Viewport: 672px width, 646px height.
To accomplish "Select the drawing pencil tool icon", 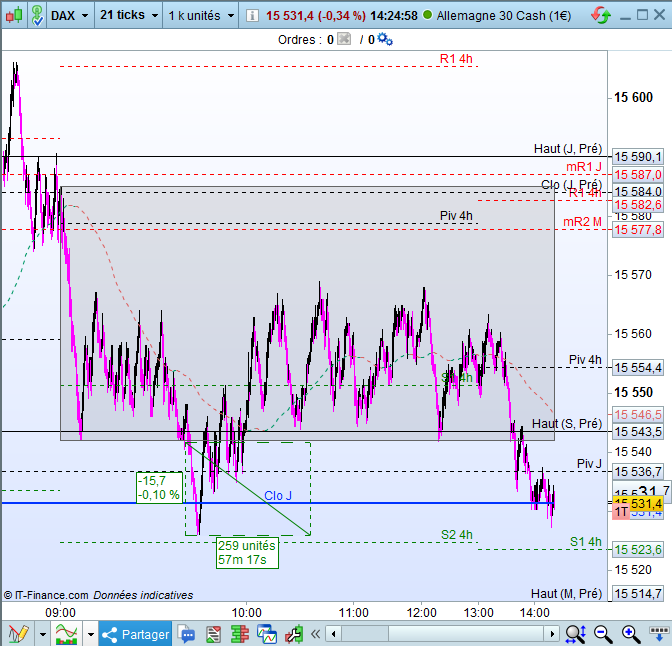I will [x=18, y=634].
